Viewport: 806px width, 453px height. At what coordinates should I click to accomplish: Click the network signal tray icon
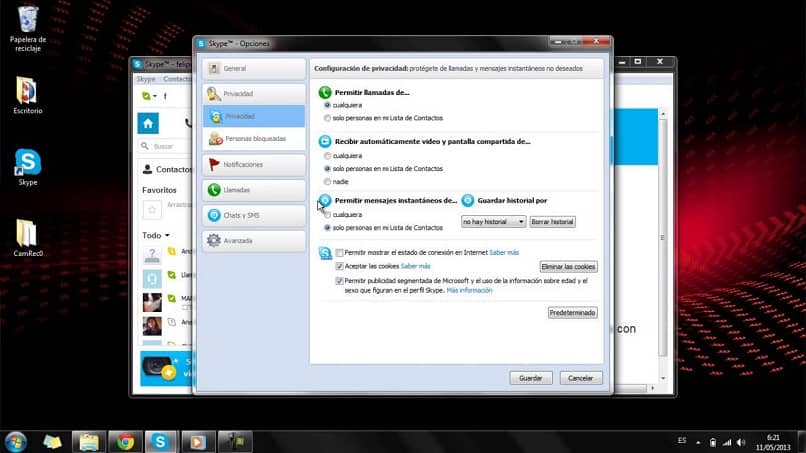coord(727,442)
